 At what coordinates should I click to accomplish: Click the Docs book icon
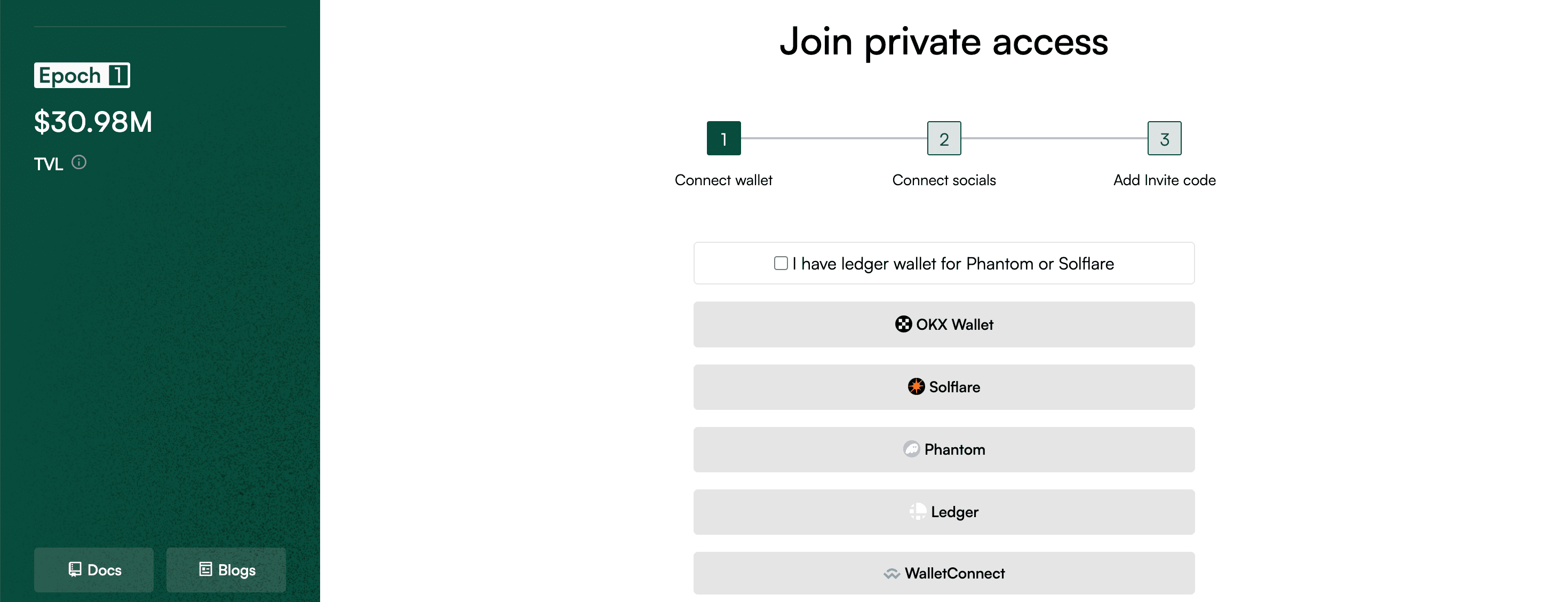coord(75,569)
